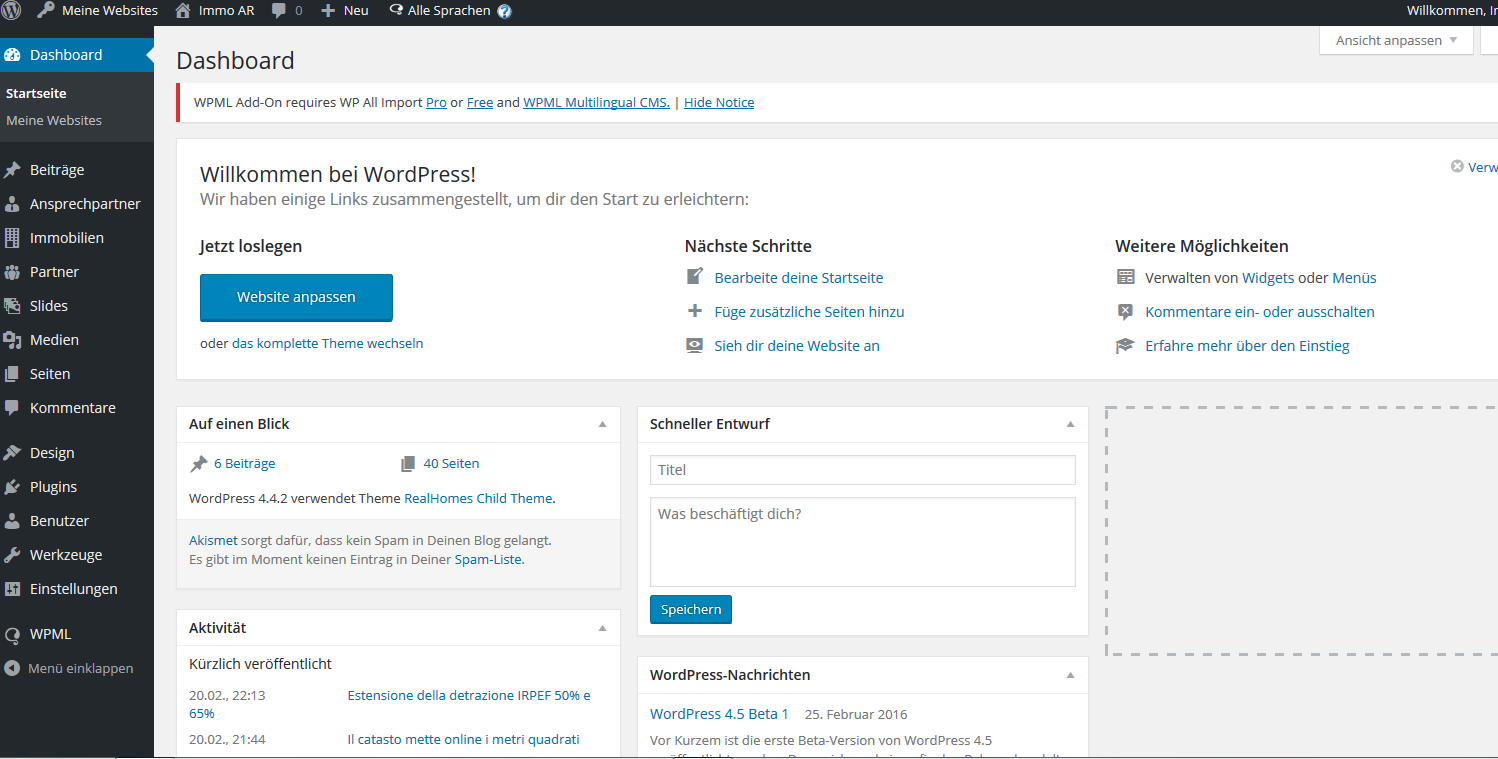Screen dimensions: 1498x759
Task: Collapse the Schneller Entwurf widget
Action: [x=1070, y=424]
